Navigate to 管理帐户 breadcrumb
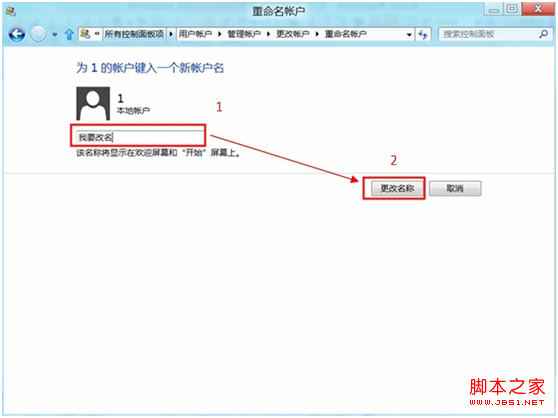 click(x=244, y=34)
